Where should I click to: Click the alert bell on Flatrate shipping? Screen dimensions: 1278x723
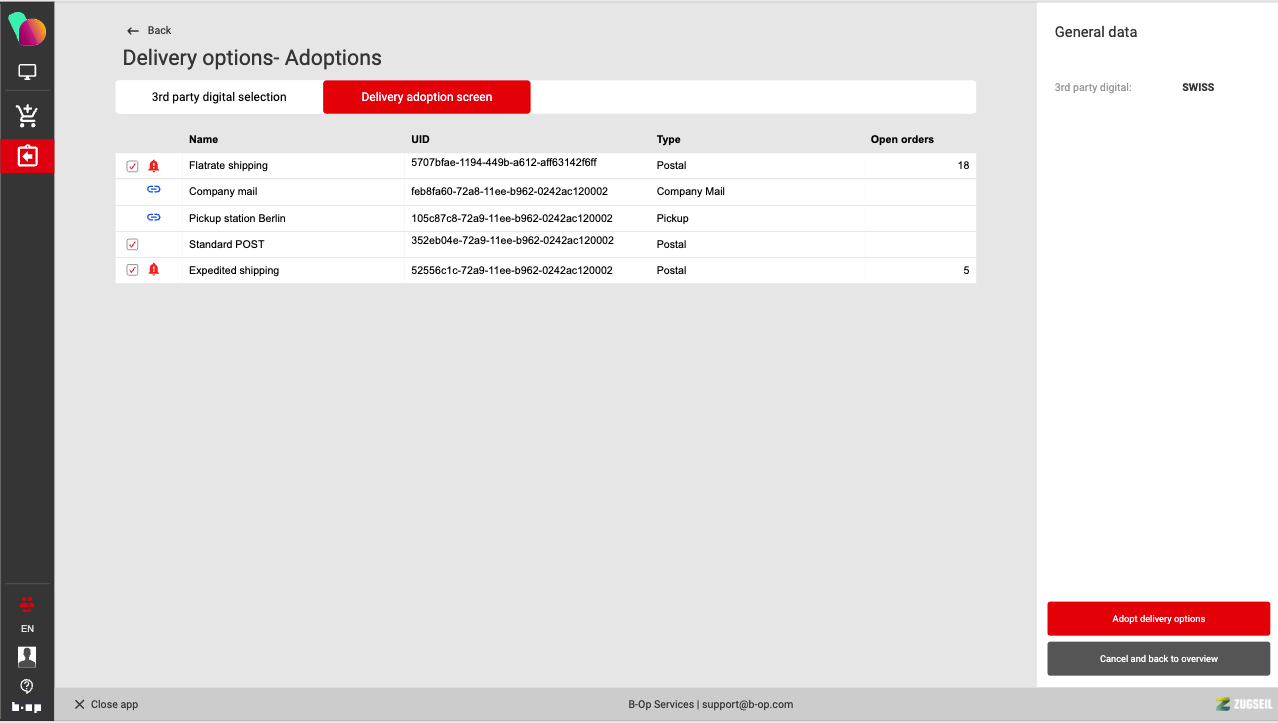(x=154, y=166)
